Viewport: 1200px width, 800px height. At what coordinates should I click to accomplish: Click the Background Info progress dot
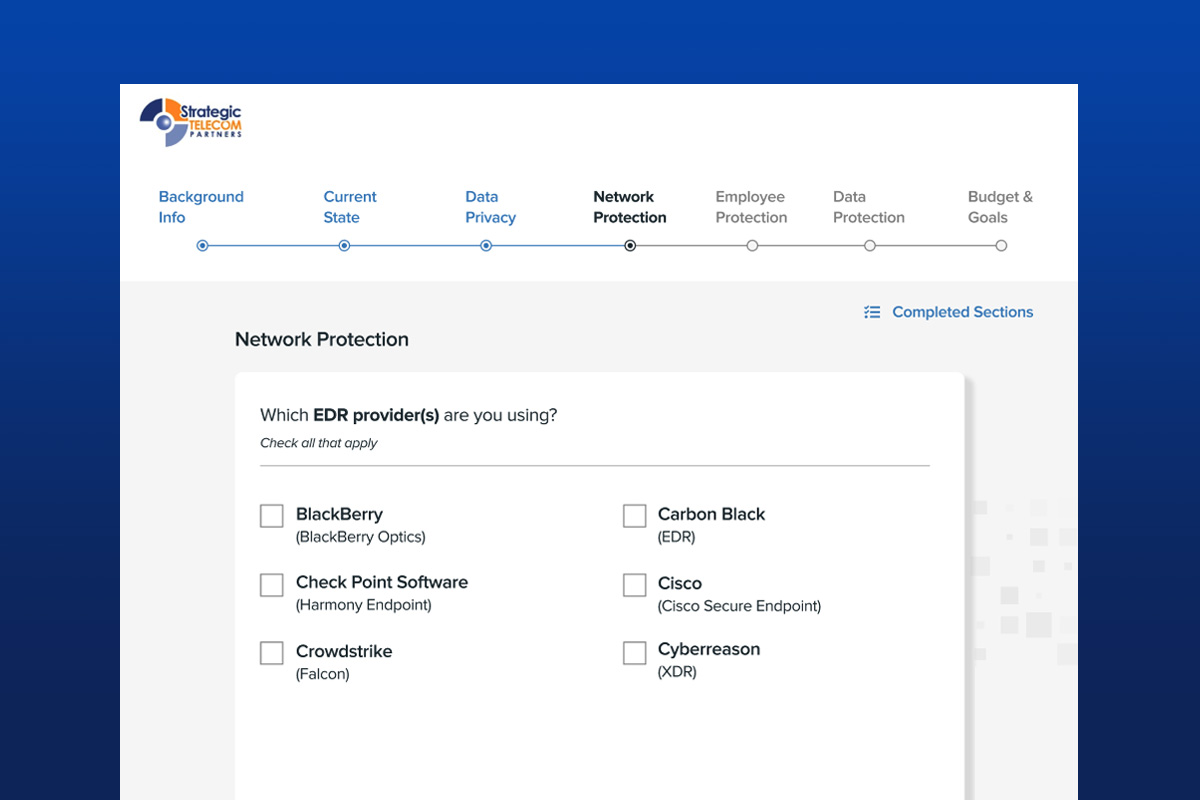click(x=202, y=245)
